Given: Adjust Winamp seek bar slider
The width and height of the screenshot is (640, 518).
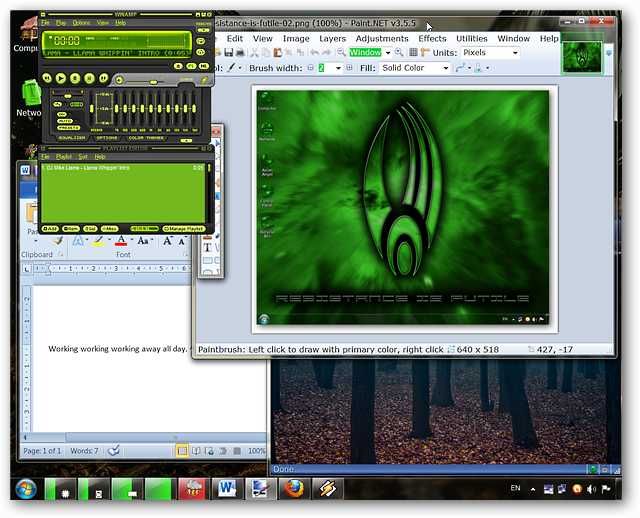Looking at the screenshot, I should pyautogui.click(x=105, y=64).
